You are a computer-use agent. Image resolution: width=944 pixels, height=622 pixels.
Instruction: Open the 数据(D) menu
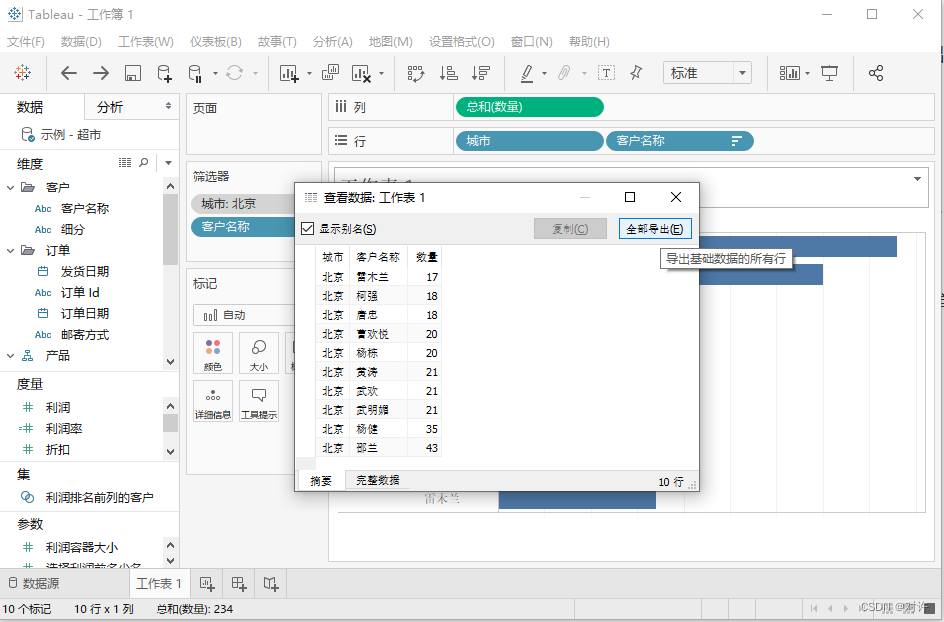pyautogui.click(x=81, y=42)
